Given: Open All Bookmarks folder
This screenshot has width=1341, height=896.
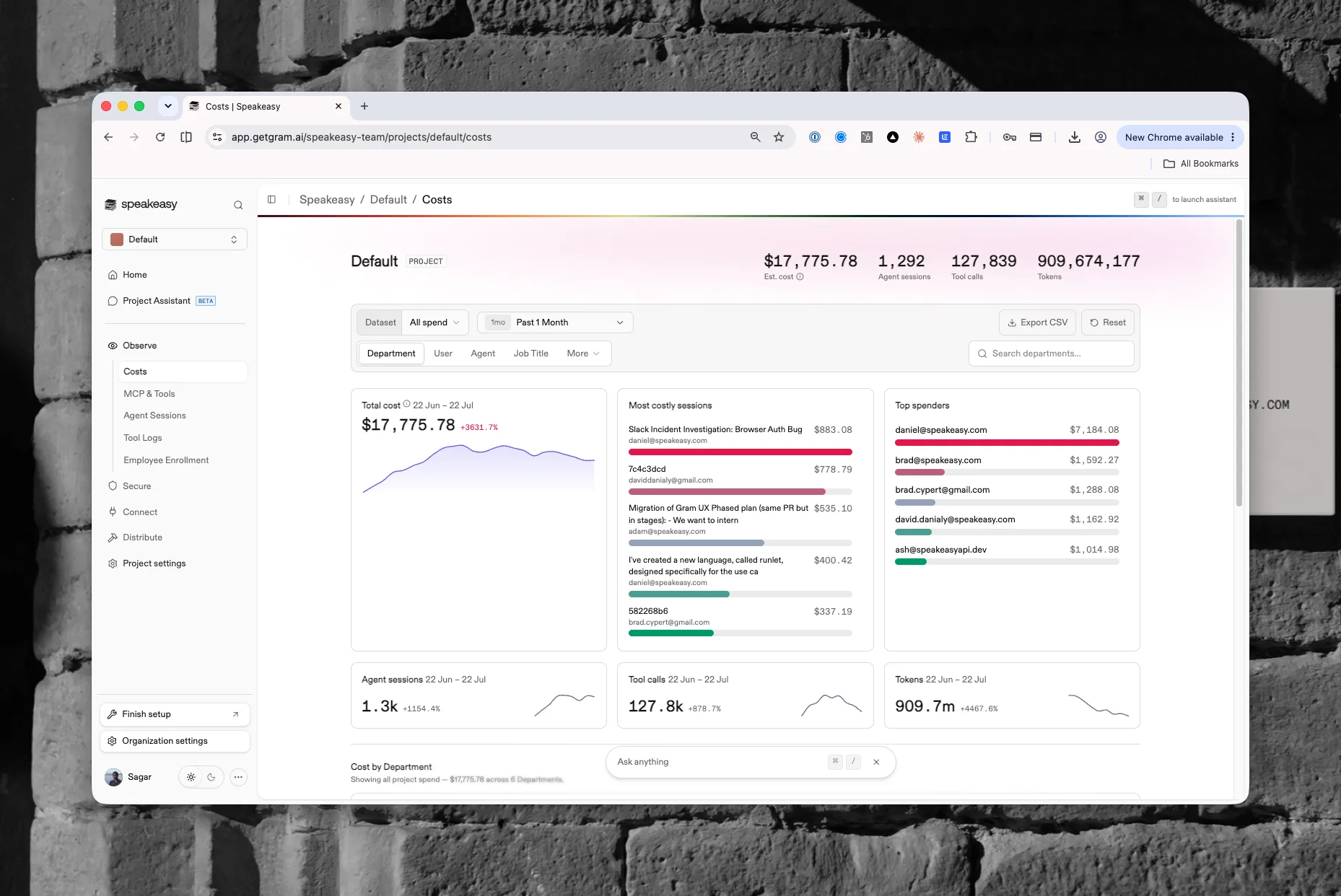Looking at the screenshot, I should 1201,164.
